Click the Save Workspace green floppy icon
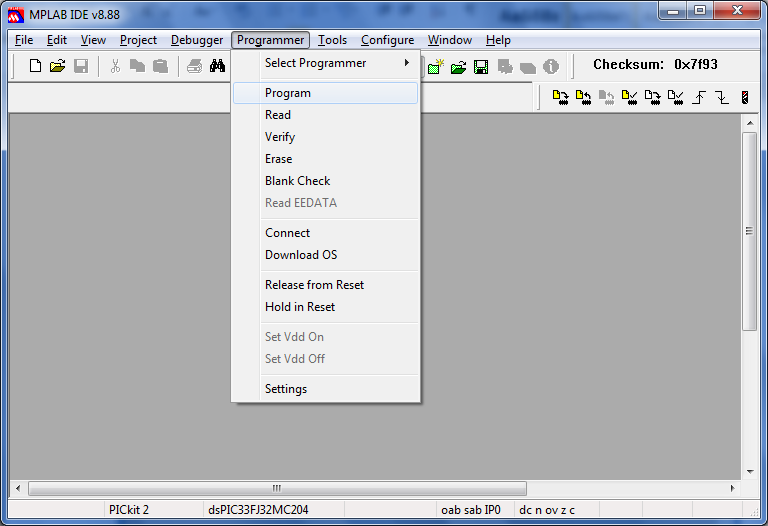The image size is (768, 526). point(481,67)
